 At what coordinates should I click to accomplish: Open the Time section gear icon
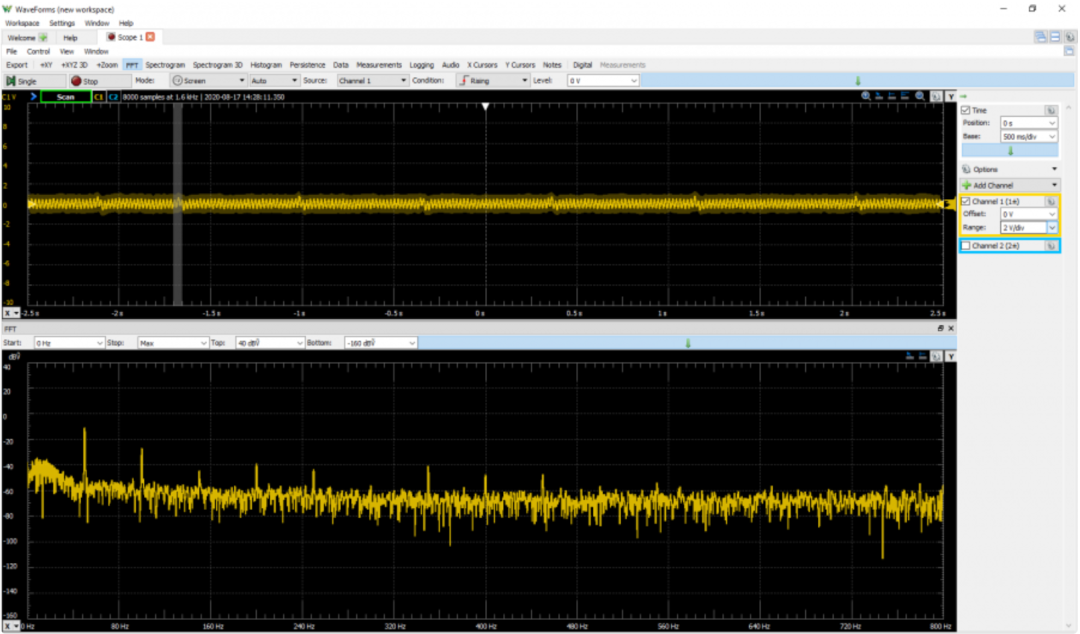coord(1050,110)
